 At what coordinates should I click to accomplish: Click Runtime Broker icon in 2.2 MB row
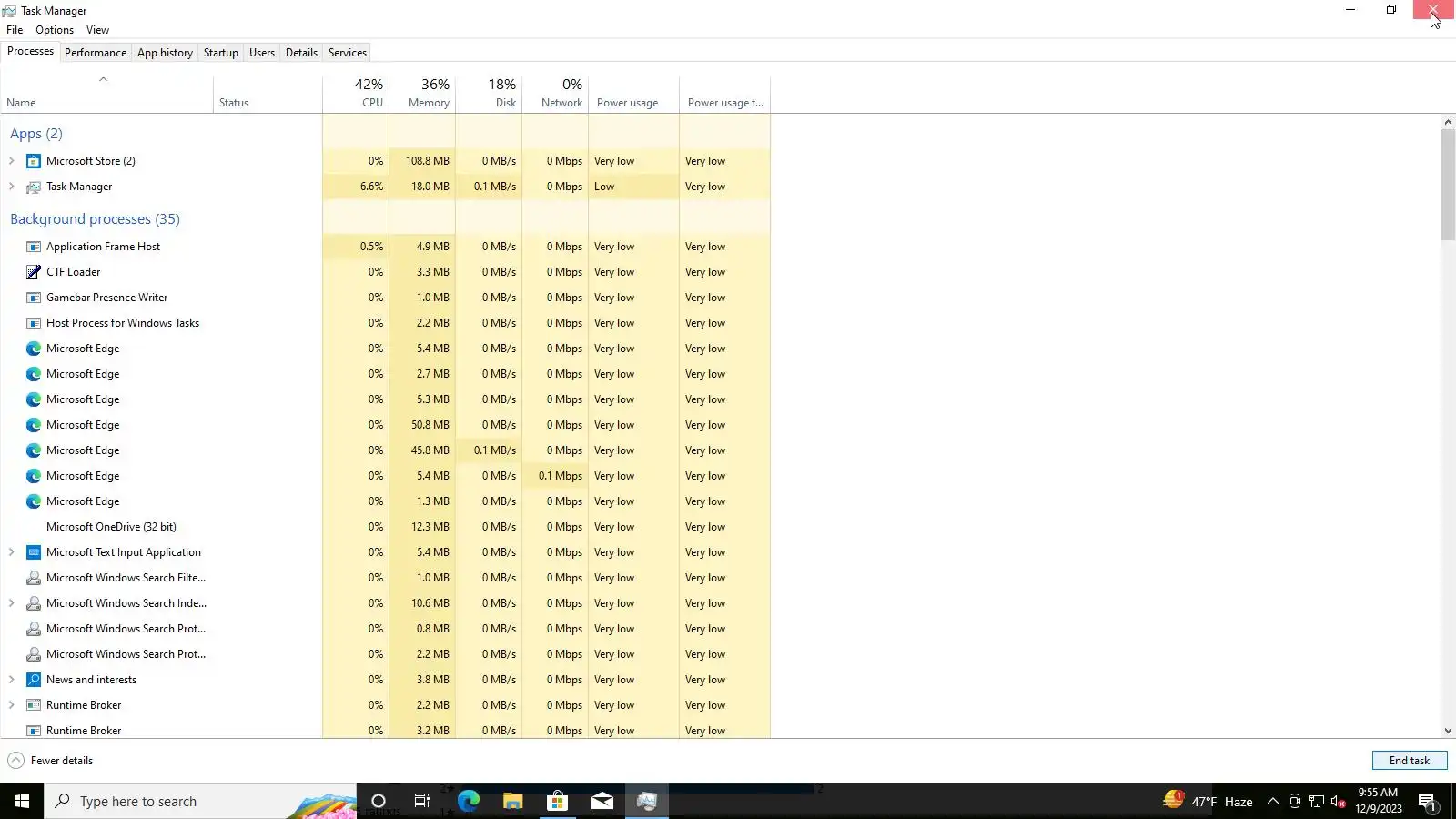[x=34, y=705]
